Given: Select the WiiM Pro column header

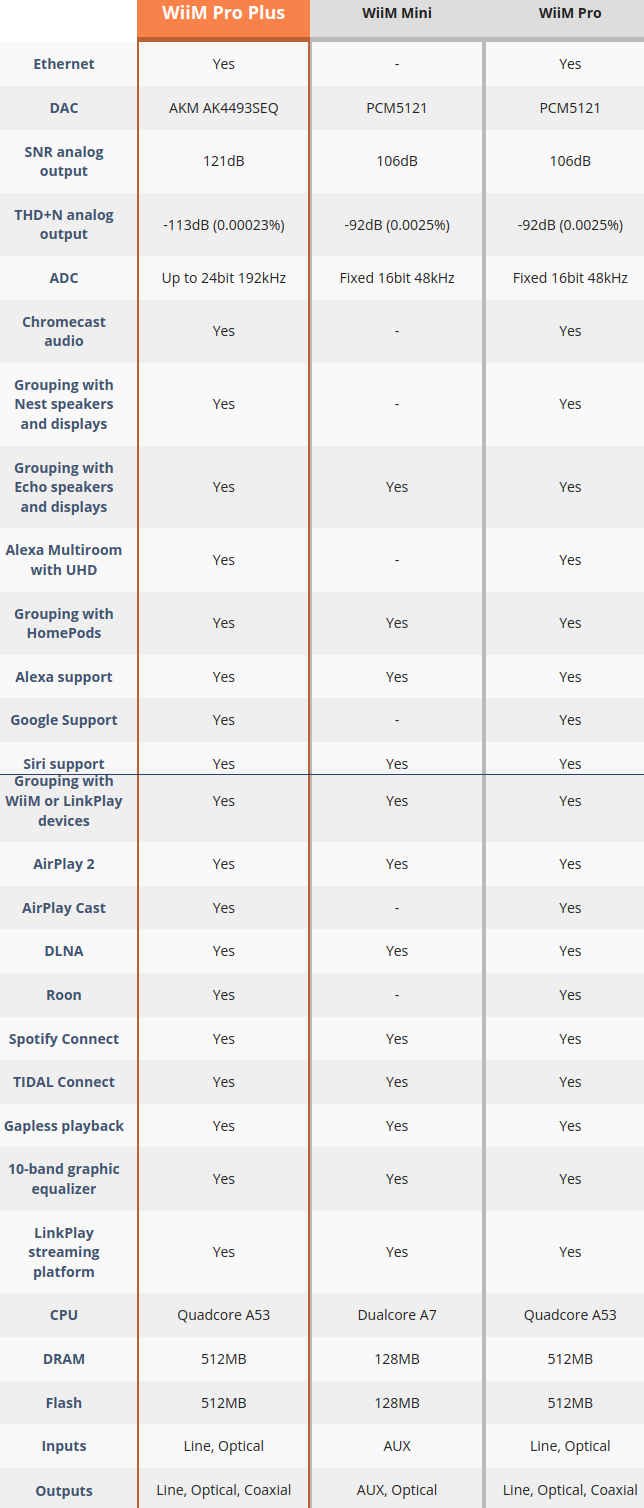Looking at the screenshot, I should [570, 14].
